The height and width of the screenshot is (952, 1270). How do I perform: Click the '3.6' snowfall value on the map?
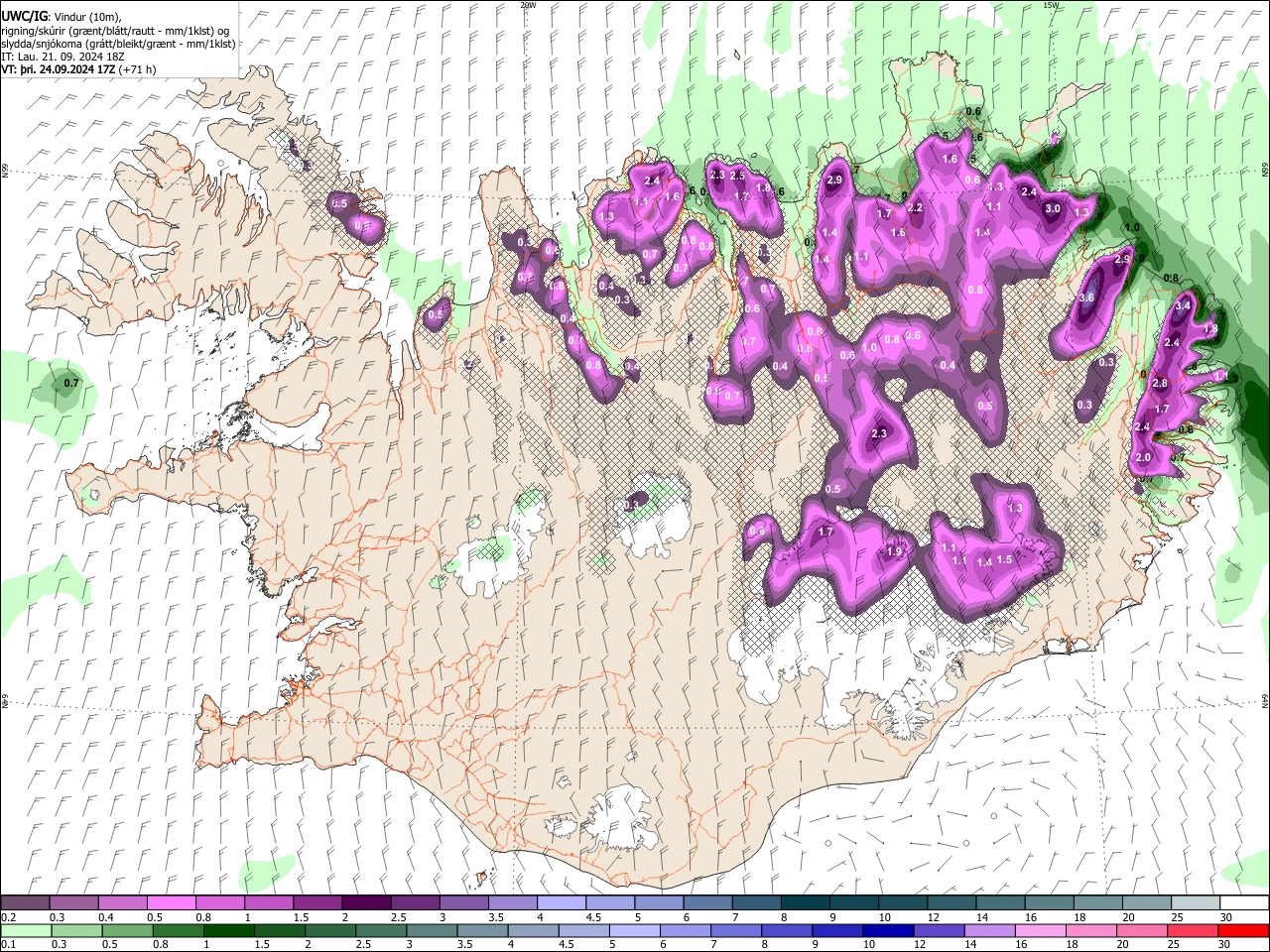1086,297
